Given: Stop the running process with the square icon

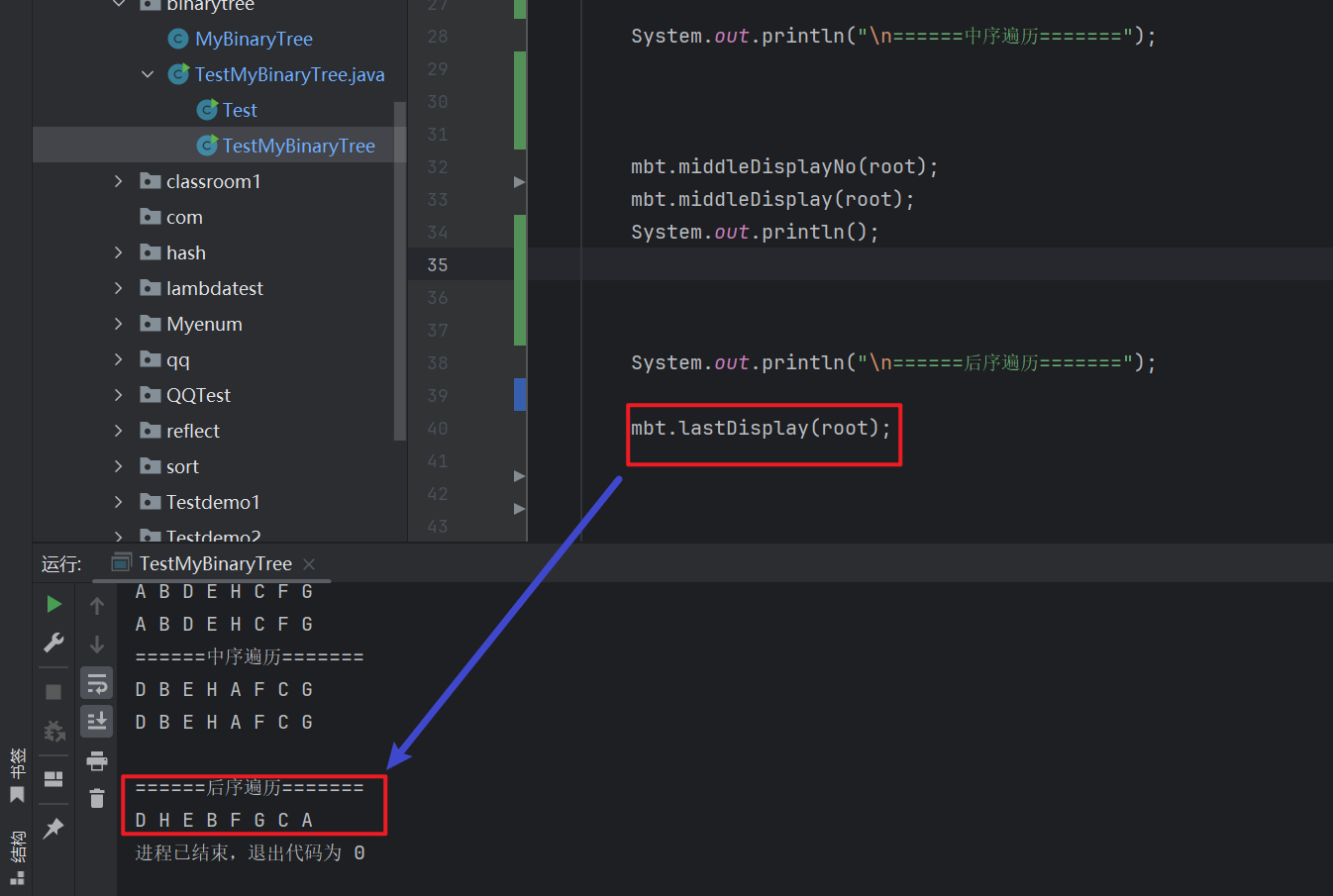Looking at the screenshot, I should click(x=53, y=692).
